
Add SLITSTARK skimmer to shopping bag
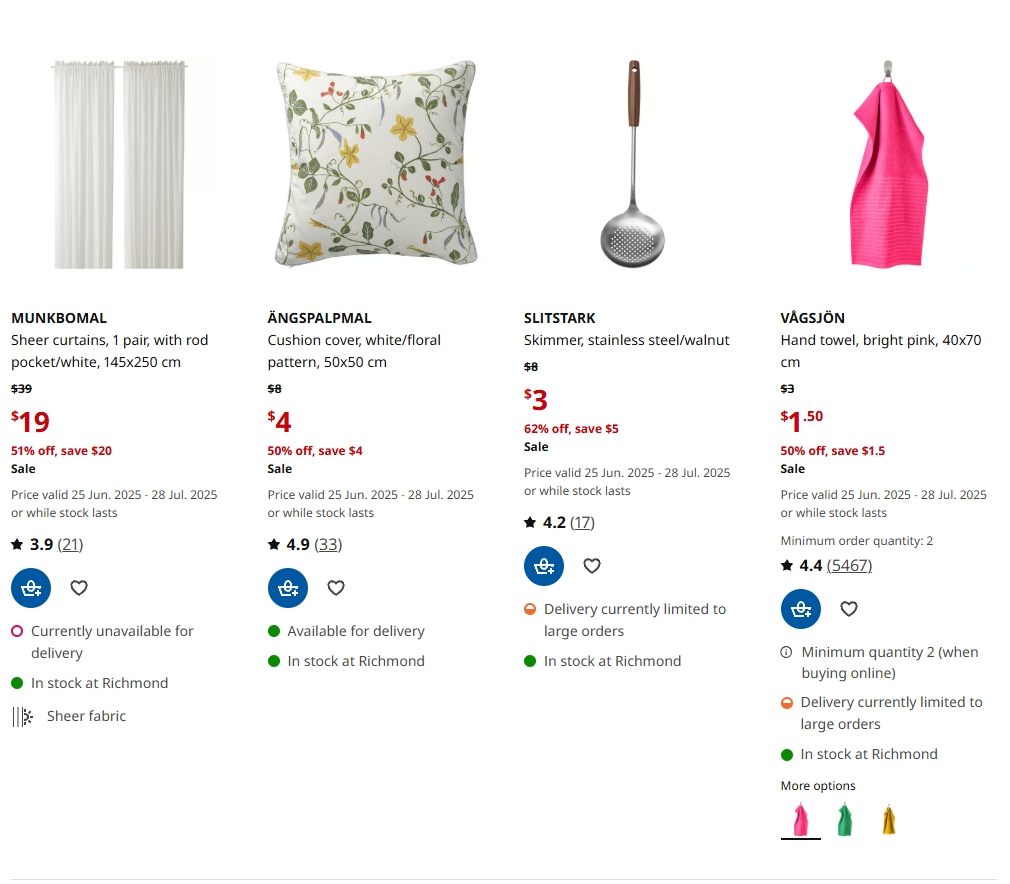(x=544, y=566)
